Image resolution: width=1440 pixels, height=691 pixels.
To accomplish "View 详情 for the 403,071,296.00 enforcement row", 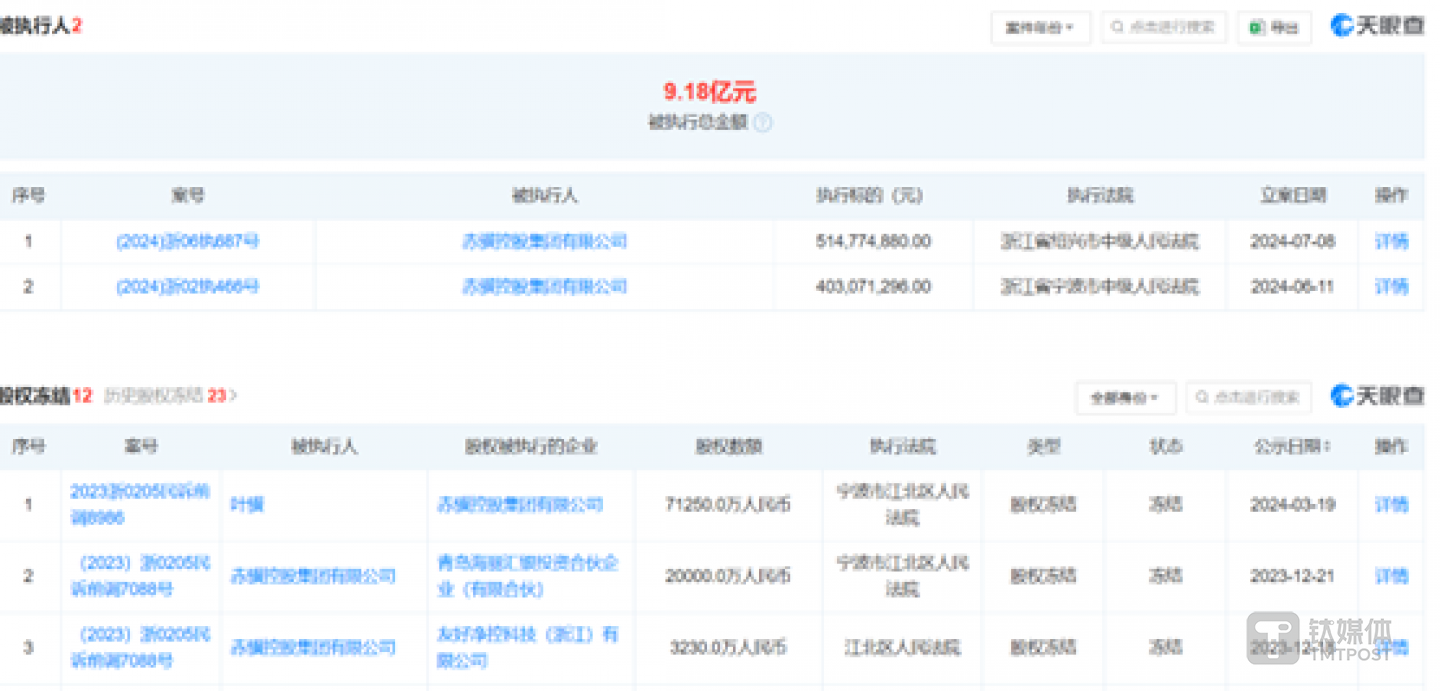I will (x=1391, y=287).
